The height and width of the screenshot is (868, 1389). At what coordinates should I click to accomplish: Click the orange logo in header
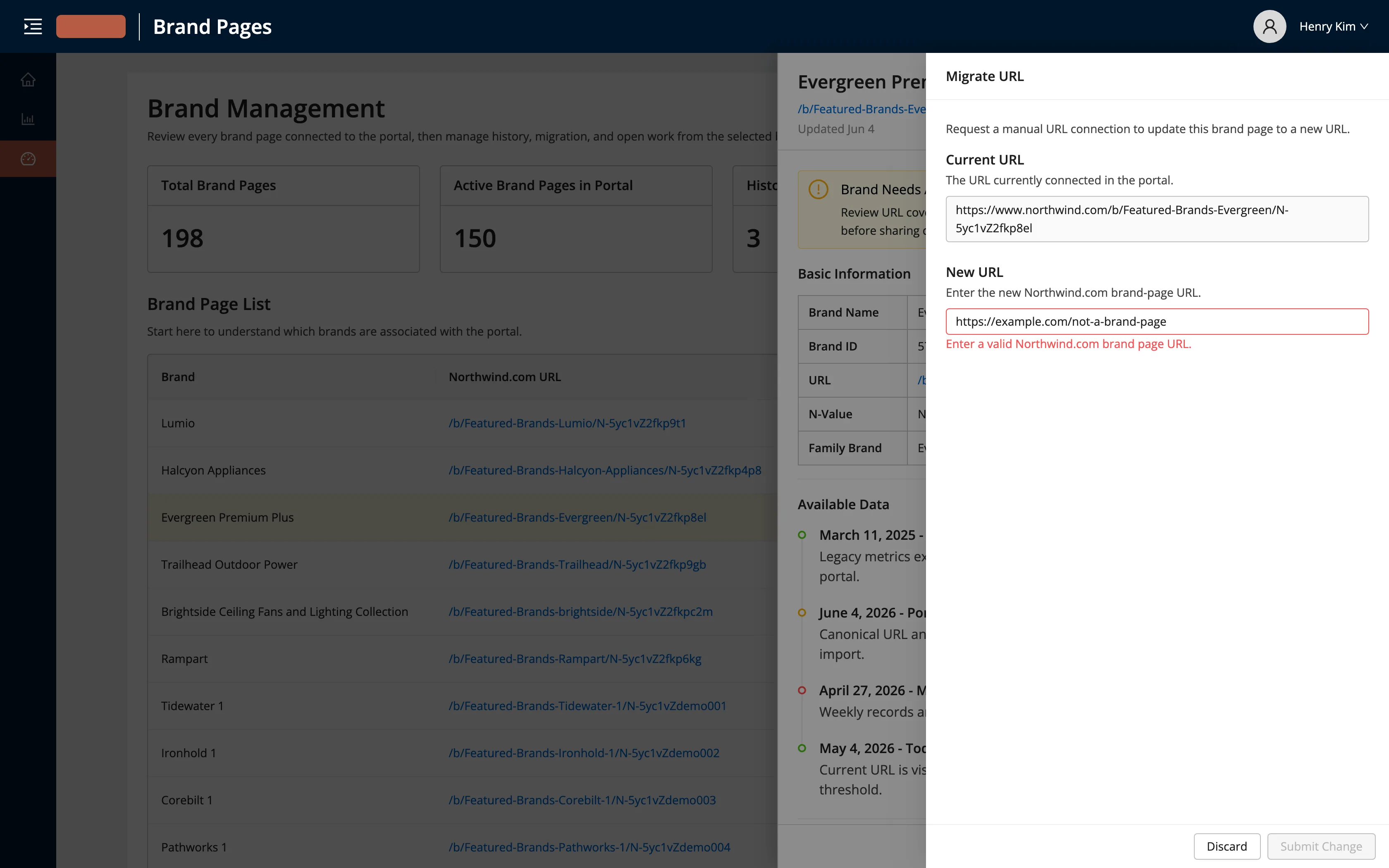tap(91, 26)
